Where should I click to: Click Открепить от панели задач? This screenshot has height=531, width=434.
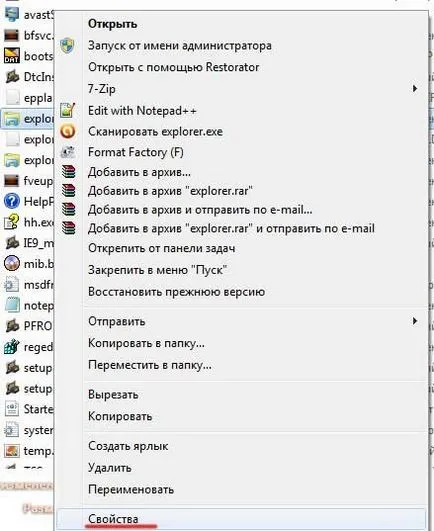(161, 248)
